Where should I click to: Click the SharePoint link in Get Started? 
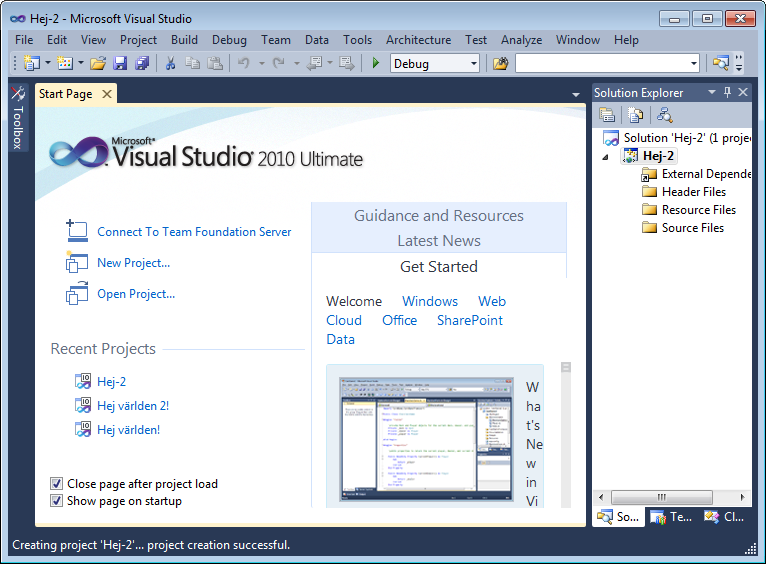[x=469, y=320]
